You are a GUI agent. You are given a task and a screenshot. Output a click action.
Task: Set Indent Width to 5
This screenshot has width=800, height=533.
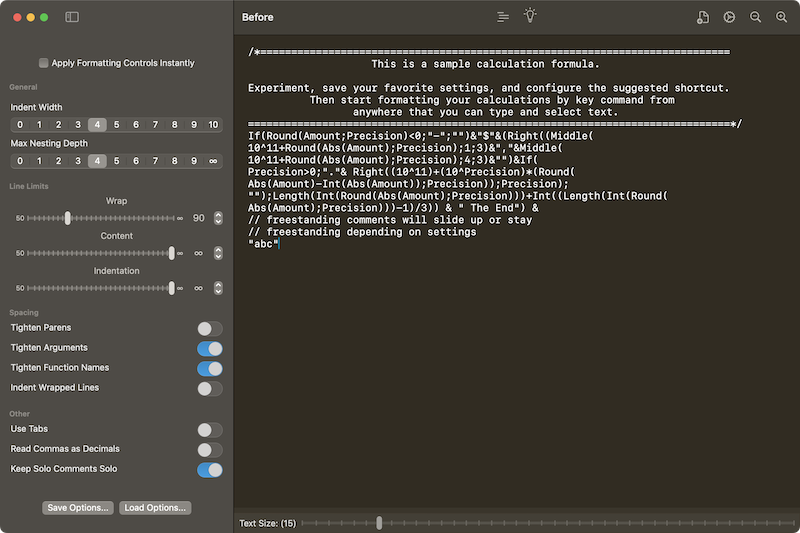116,124
